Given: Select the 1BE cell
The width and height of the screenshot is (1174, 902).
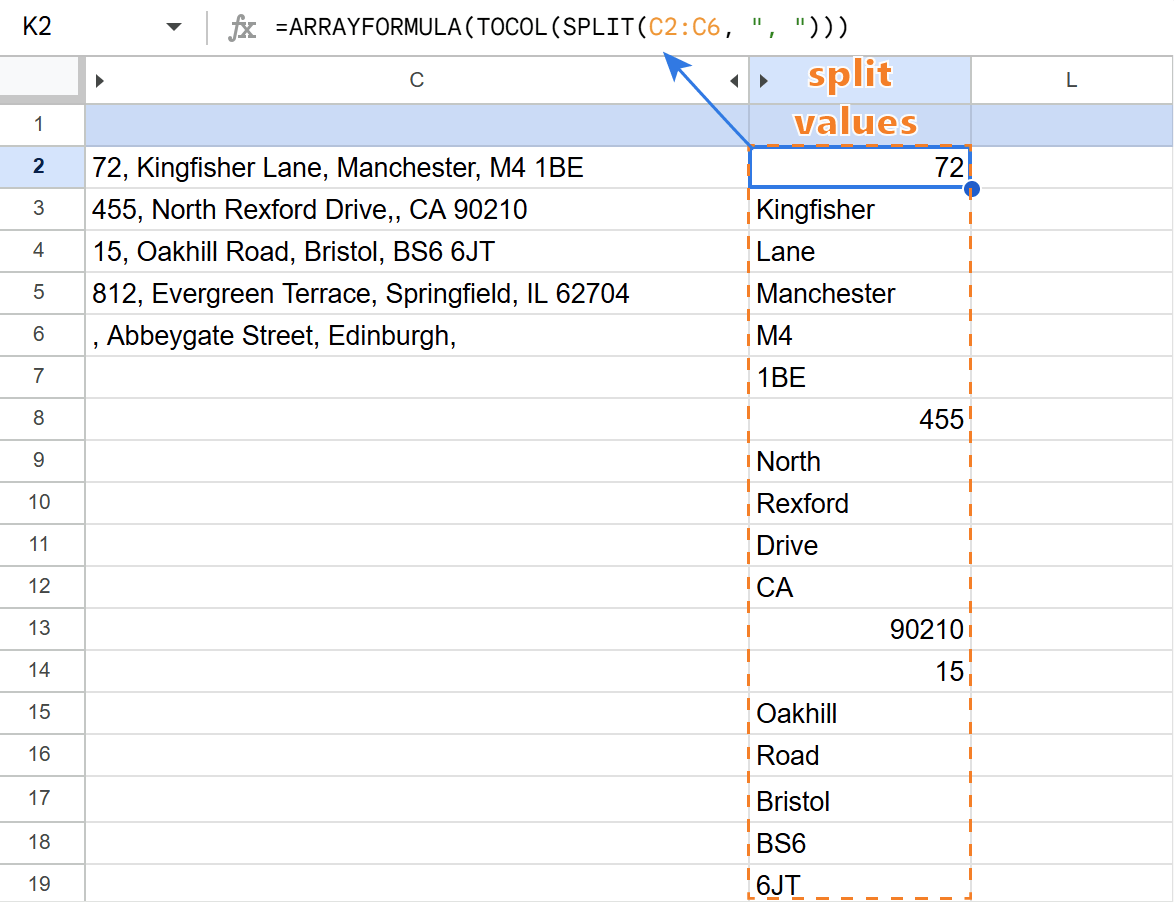Looking at the screenshot, I should (x=860, y=377).
